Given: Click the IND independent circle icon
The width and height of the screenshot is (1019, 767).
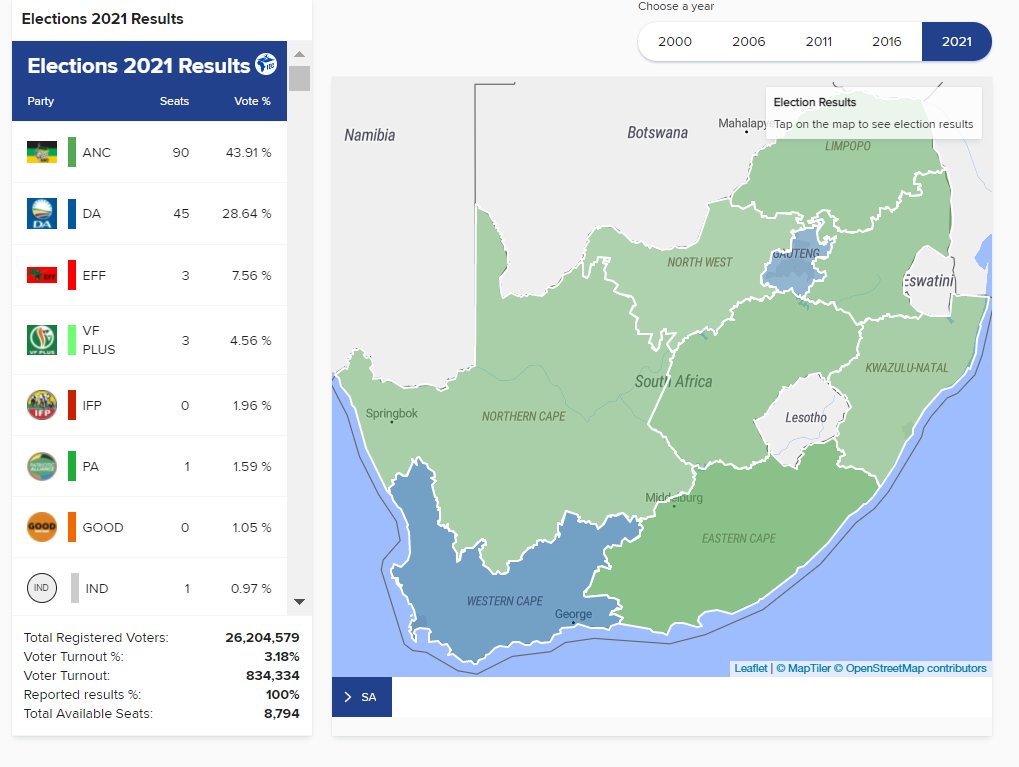Looking at the screenshot, I should pyautogui.click(x=42, y=588).
